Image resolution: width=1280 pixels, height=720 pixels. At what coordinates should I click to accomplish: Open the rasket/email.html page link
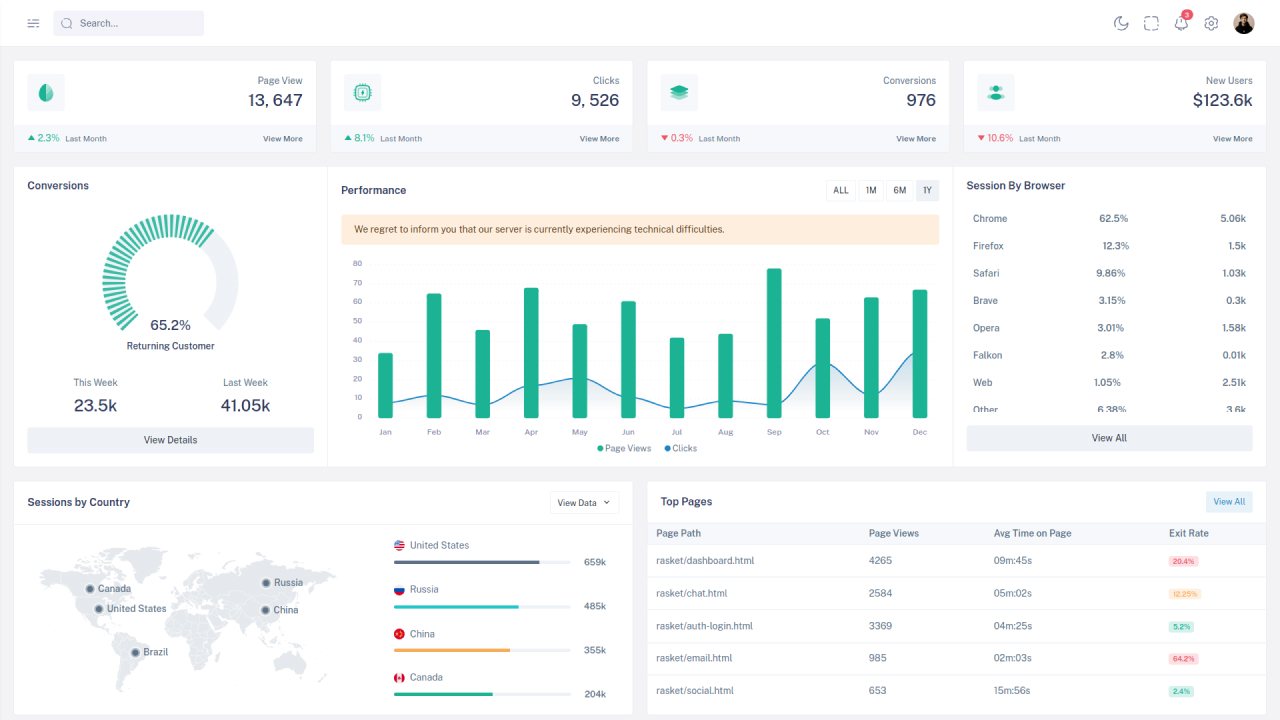tap(696, 658)
